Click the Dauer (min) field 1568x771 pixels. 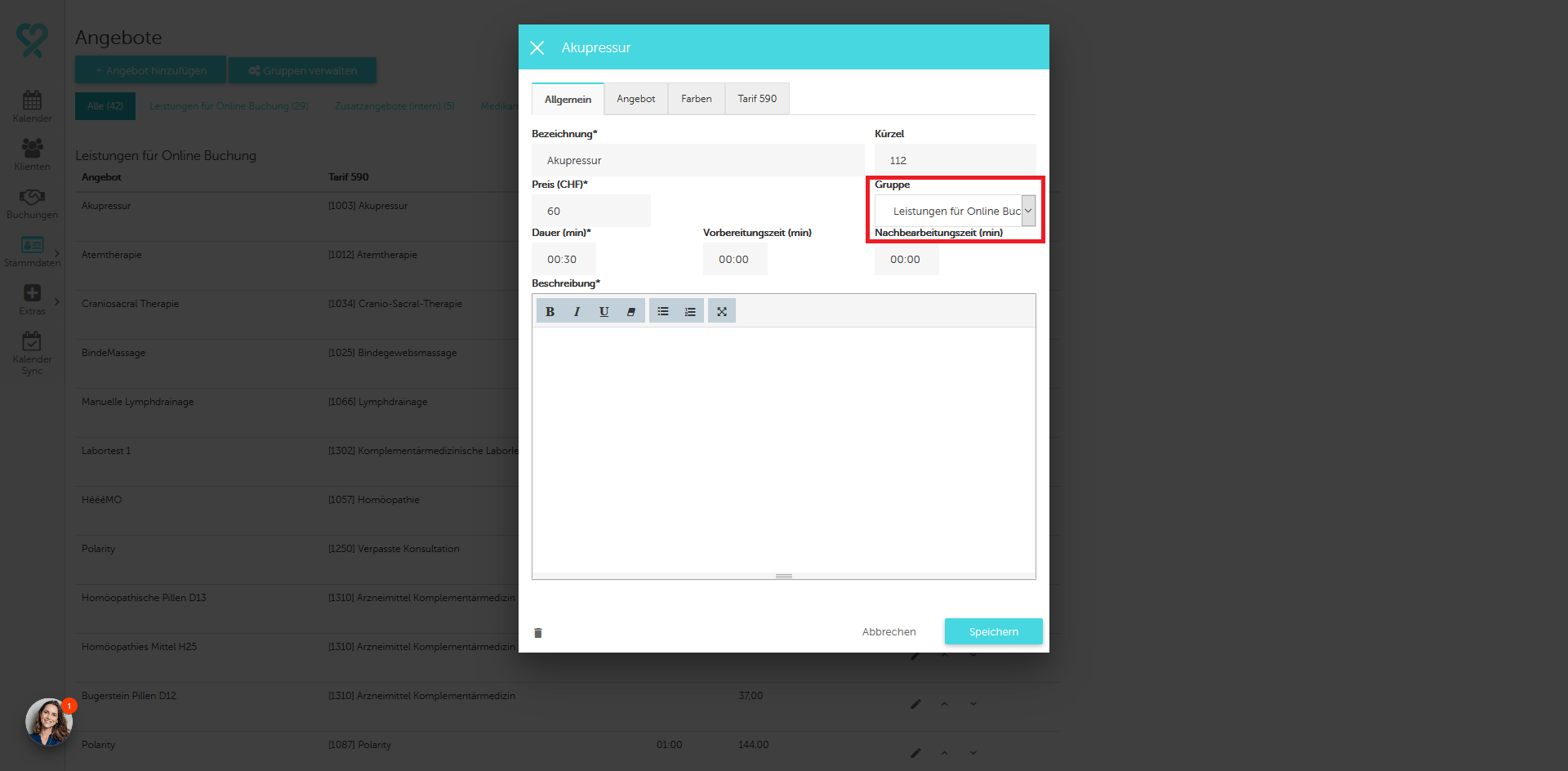563,260
